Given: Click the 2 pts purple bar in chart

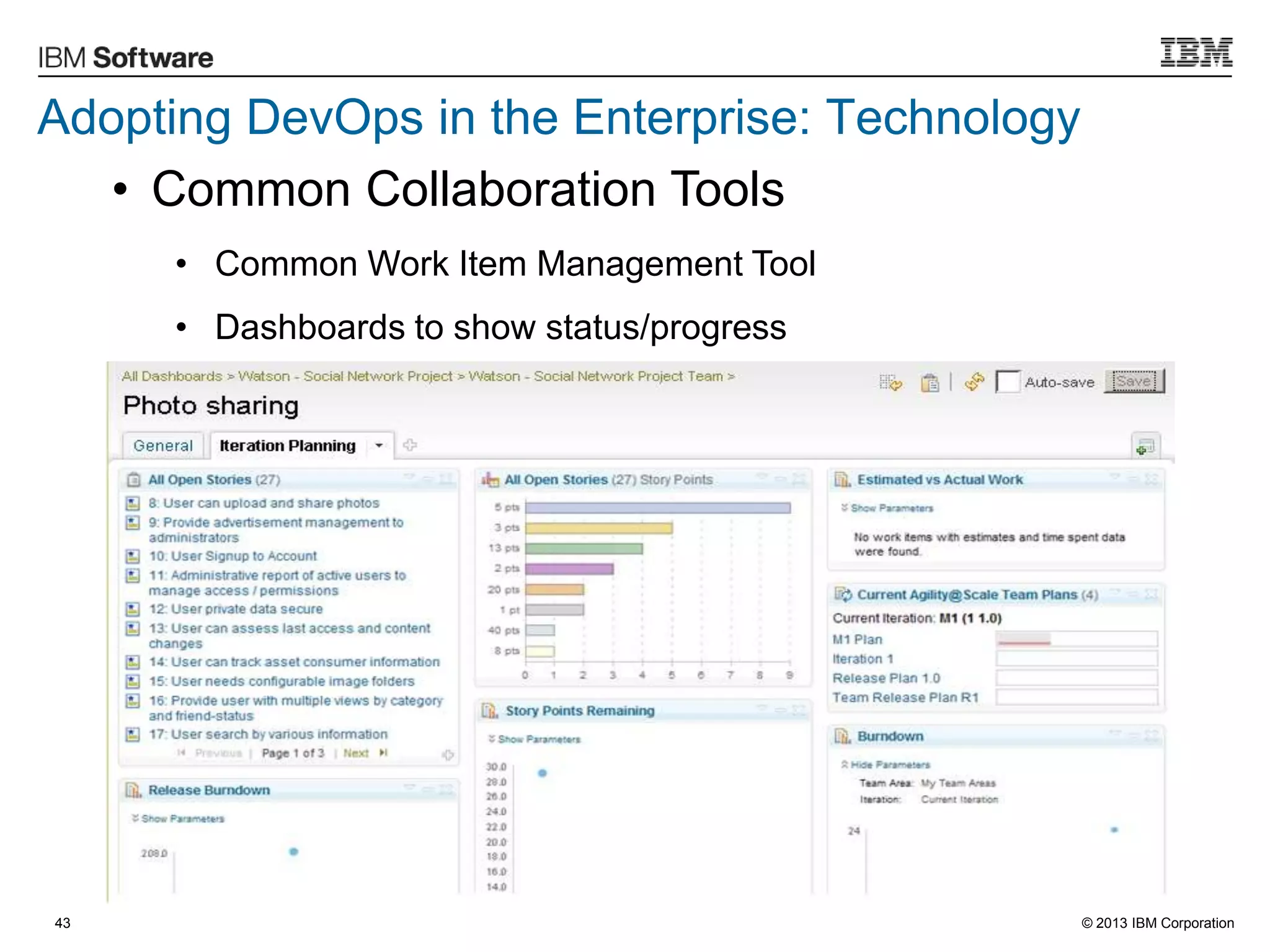Looking at the screenshot, I should (x=569, y=569).
